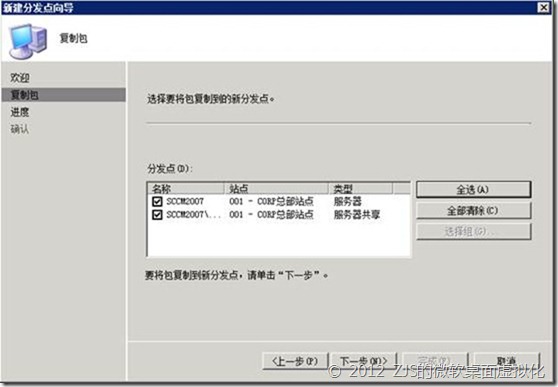This screenshot has width=558, height=387.
Task: Click the disabled 完成(F) finish button
Action: coord(435,360)
